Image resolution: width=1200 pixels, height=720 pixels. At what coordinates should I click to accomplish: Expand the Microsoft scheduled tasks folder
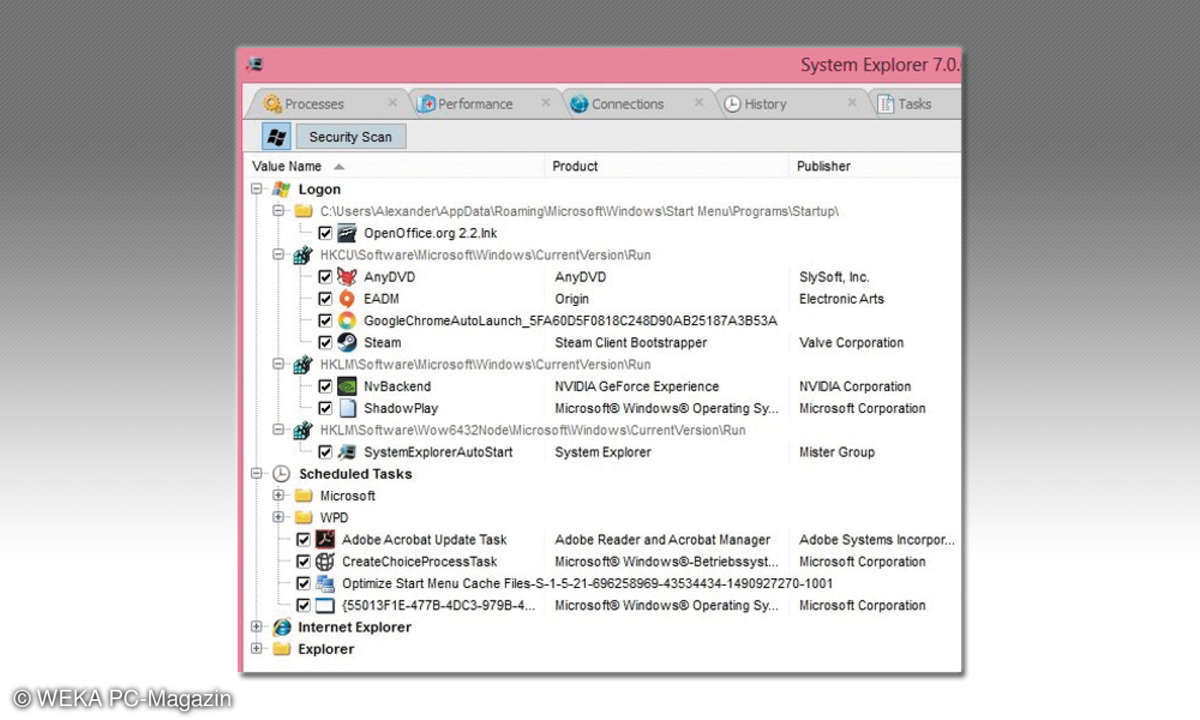click(279, 496)
